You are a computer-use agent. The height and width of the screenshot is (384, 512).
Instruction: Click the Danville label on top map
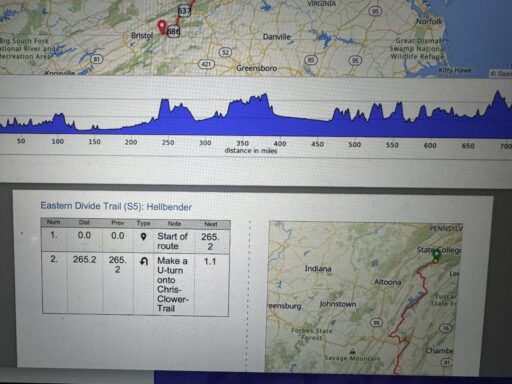tap(277, 37)
